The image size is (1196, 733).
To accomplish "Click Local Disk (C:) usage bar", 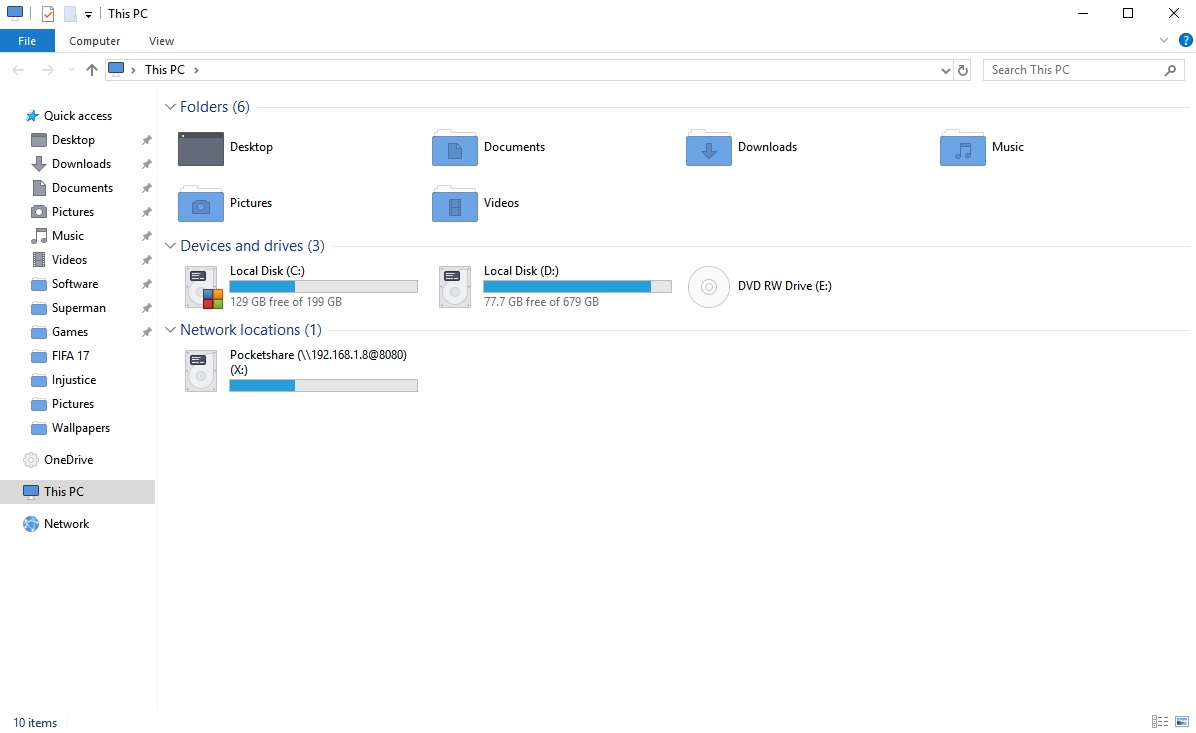I will coord(323,287).
